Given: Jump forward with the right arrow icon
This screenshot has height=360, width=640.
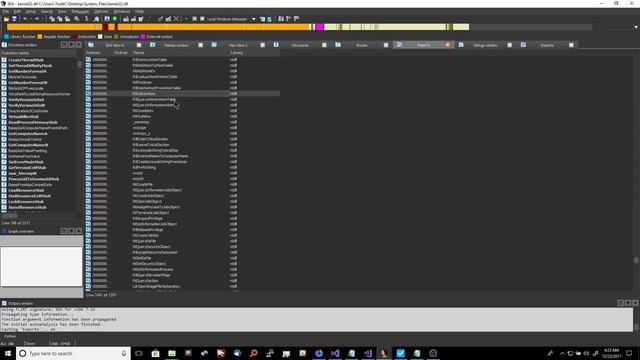Looking at the screenshot, I should pyautogui.click(x=37, y=19).
